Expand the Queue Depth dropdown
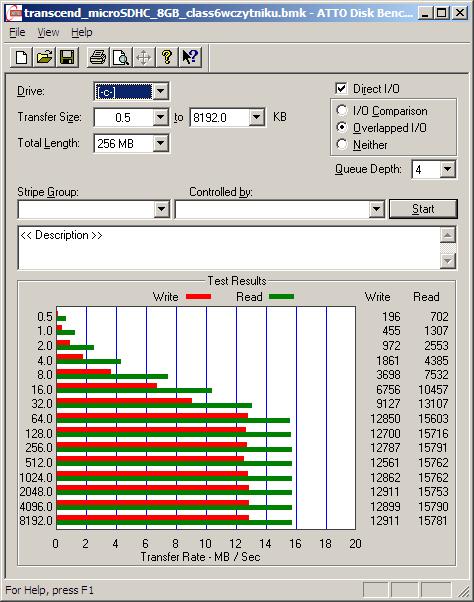Viewport: 474px width, 602px height. click(448, 169)
